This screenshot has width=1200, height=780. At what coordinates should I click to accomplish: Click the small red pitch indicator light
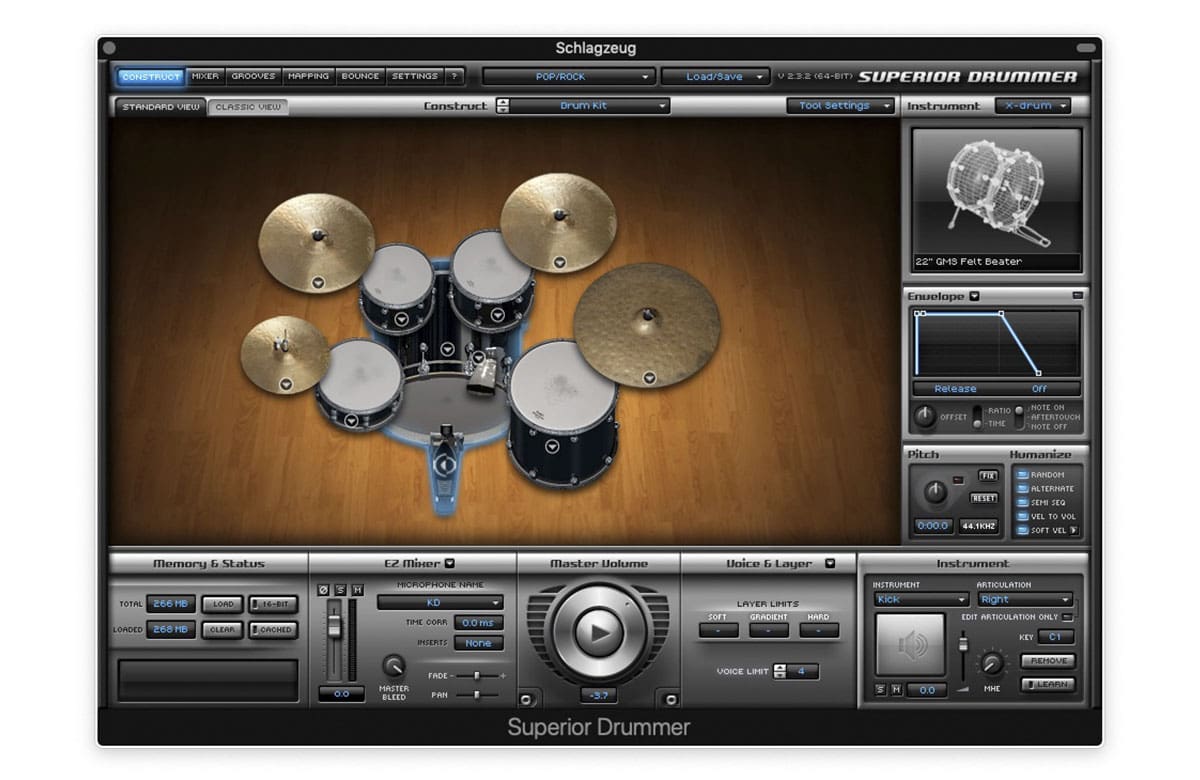[958, 481]
